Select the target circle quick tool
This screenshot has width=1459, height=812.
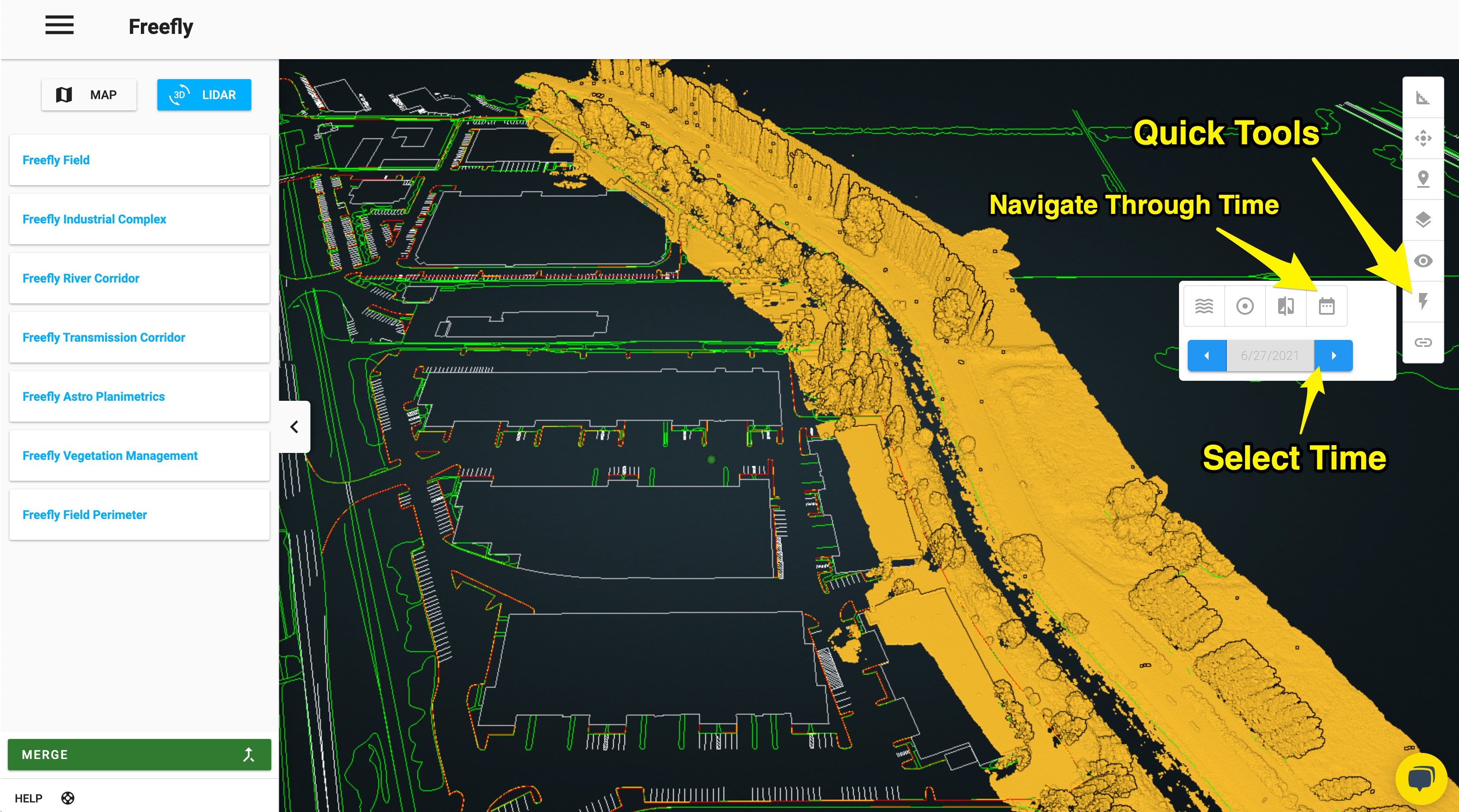(1245, 306)
